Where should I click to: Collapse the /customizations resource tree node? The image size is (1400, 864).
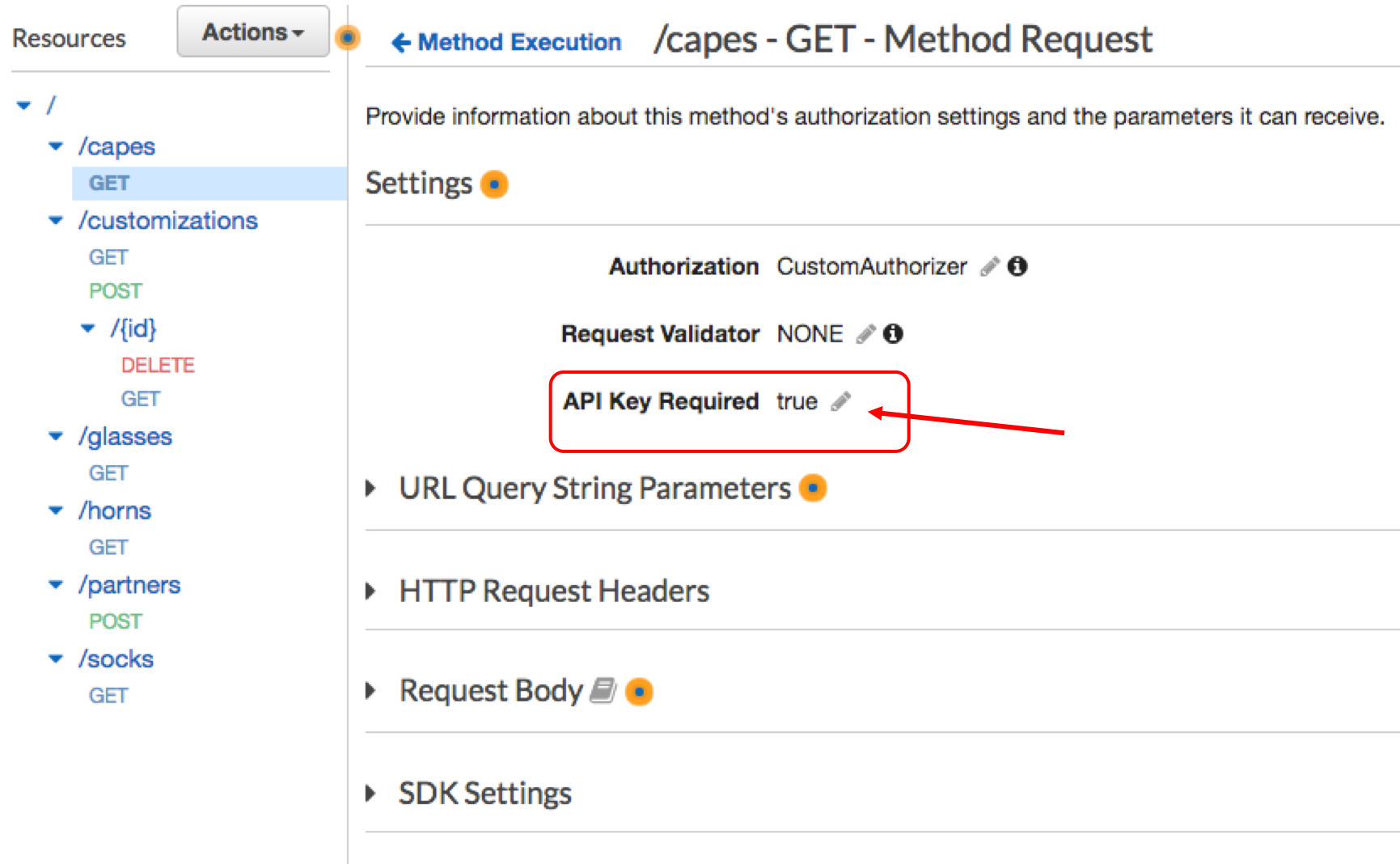tap(56, 221)
